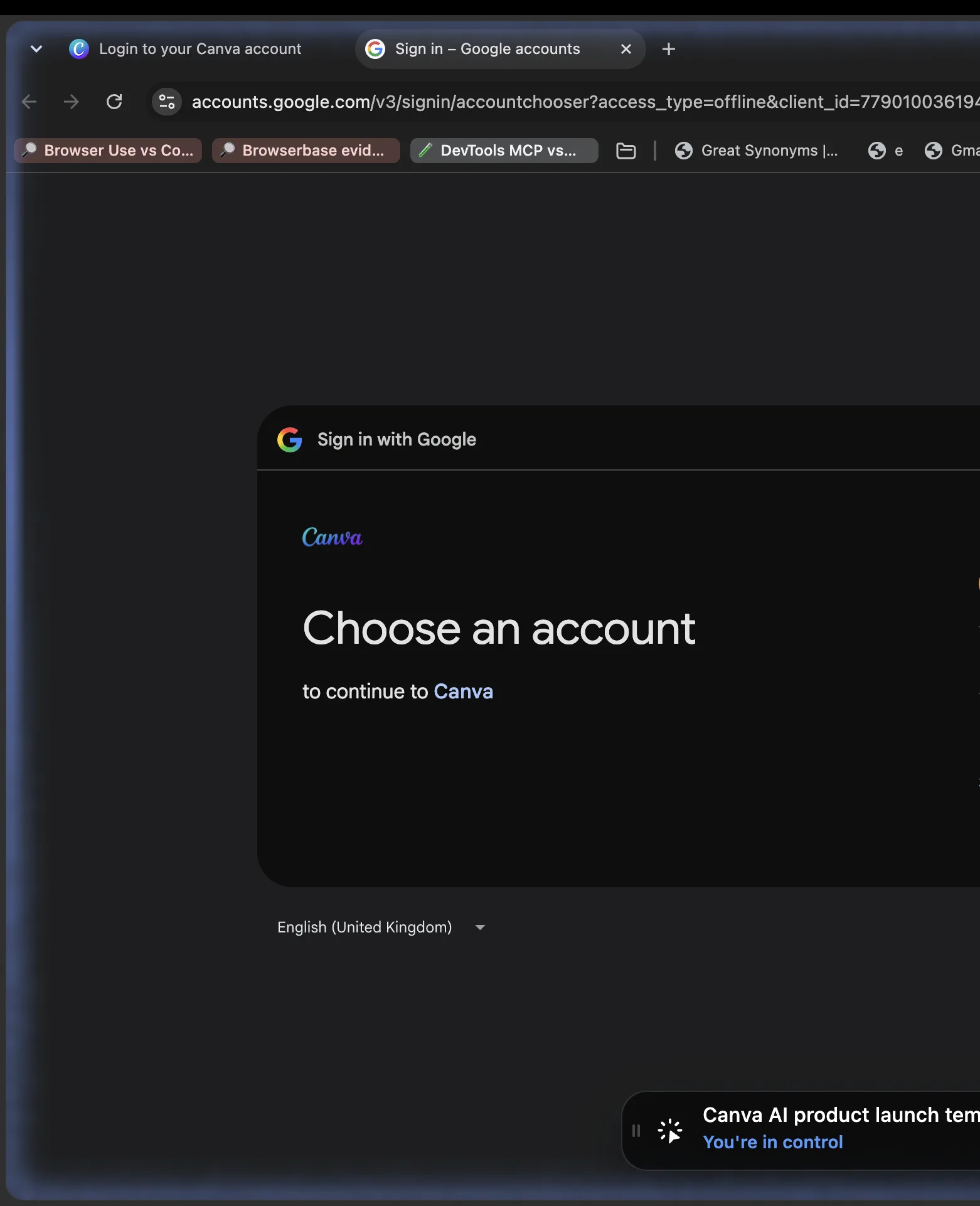Click the Google logo in sign-in header
The width and height of the screenshot is (980, 1206).
290,440
